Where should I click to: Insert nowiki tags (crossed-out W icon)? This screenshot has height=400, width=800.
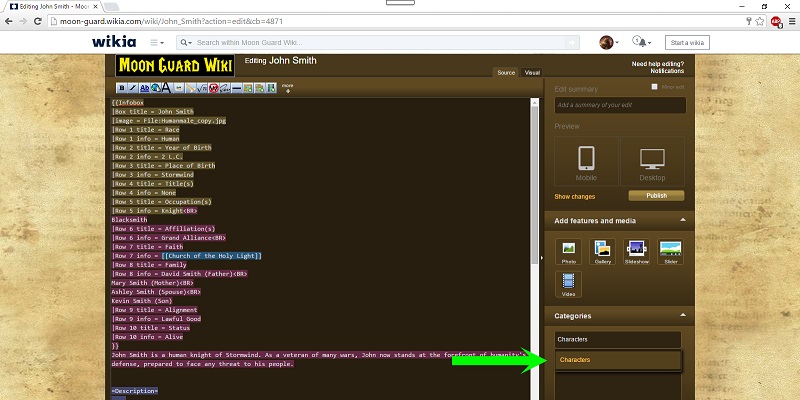pos(213,88)
